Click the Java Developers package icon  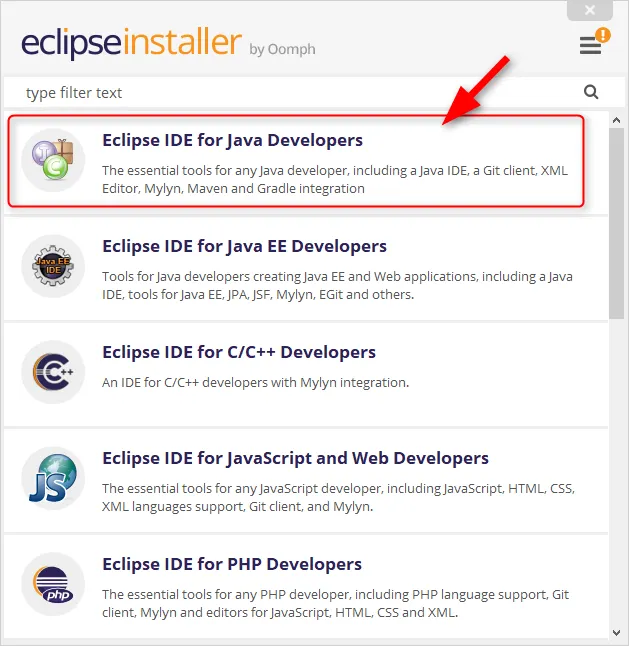(x=53, y=160)
